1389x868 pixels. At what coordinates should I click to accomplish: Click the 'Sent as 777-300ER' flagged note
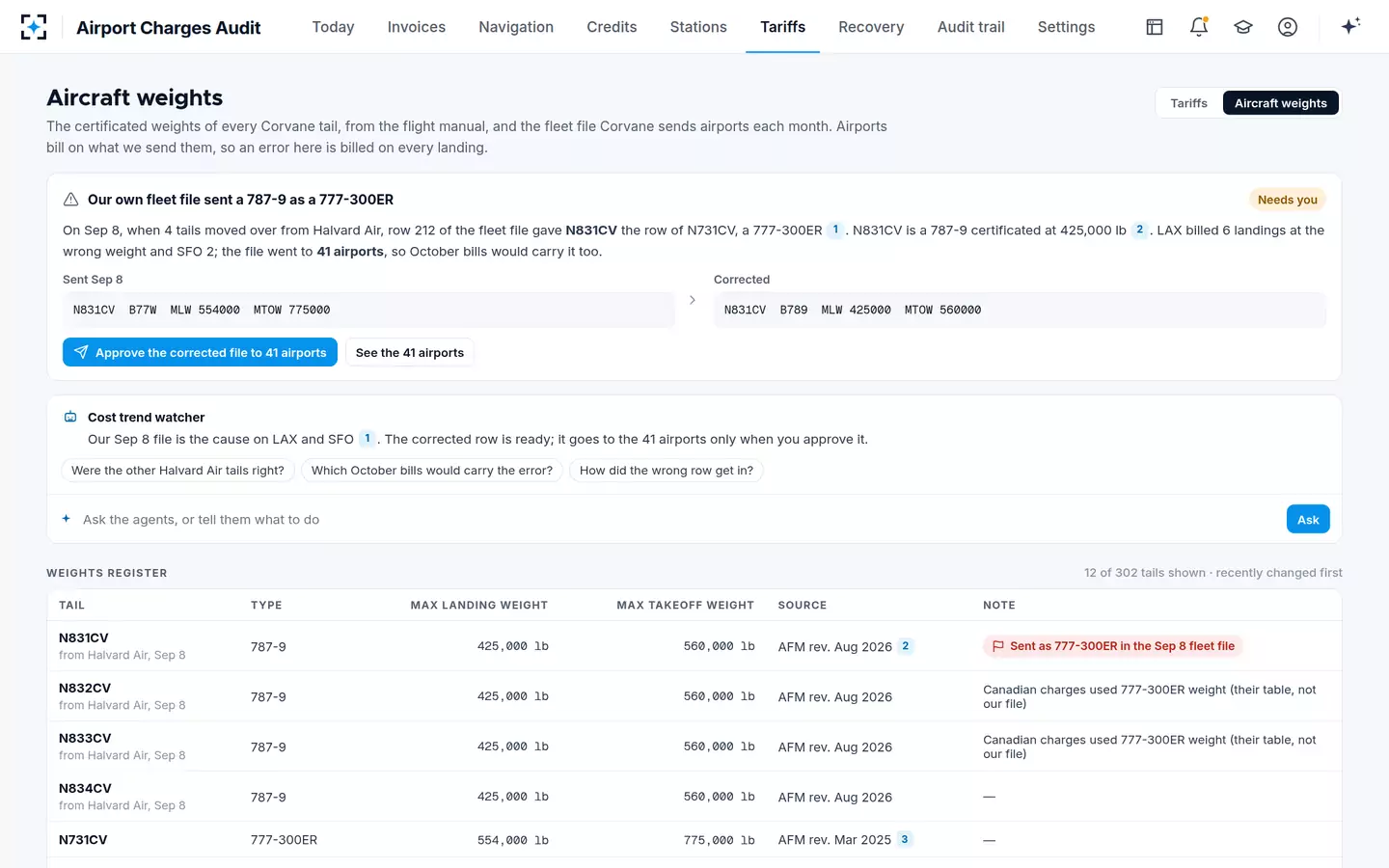1113,646
